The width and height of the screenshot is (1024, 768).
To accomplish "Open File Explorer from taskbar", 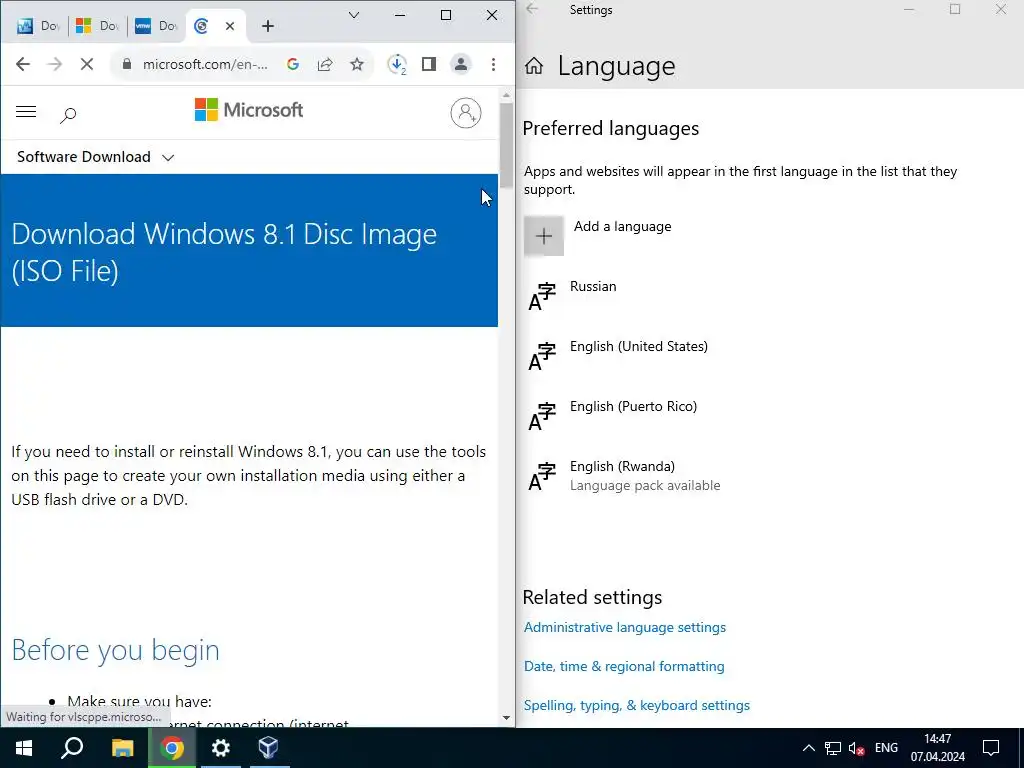I will pos(122,748).
